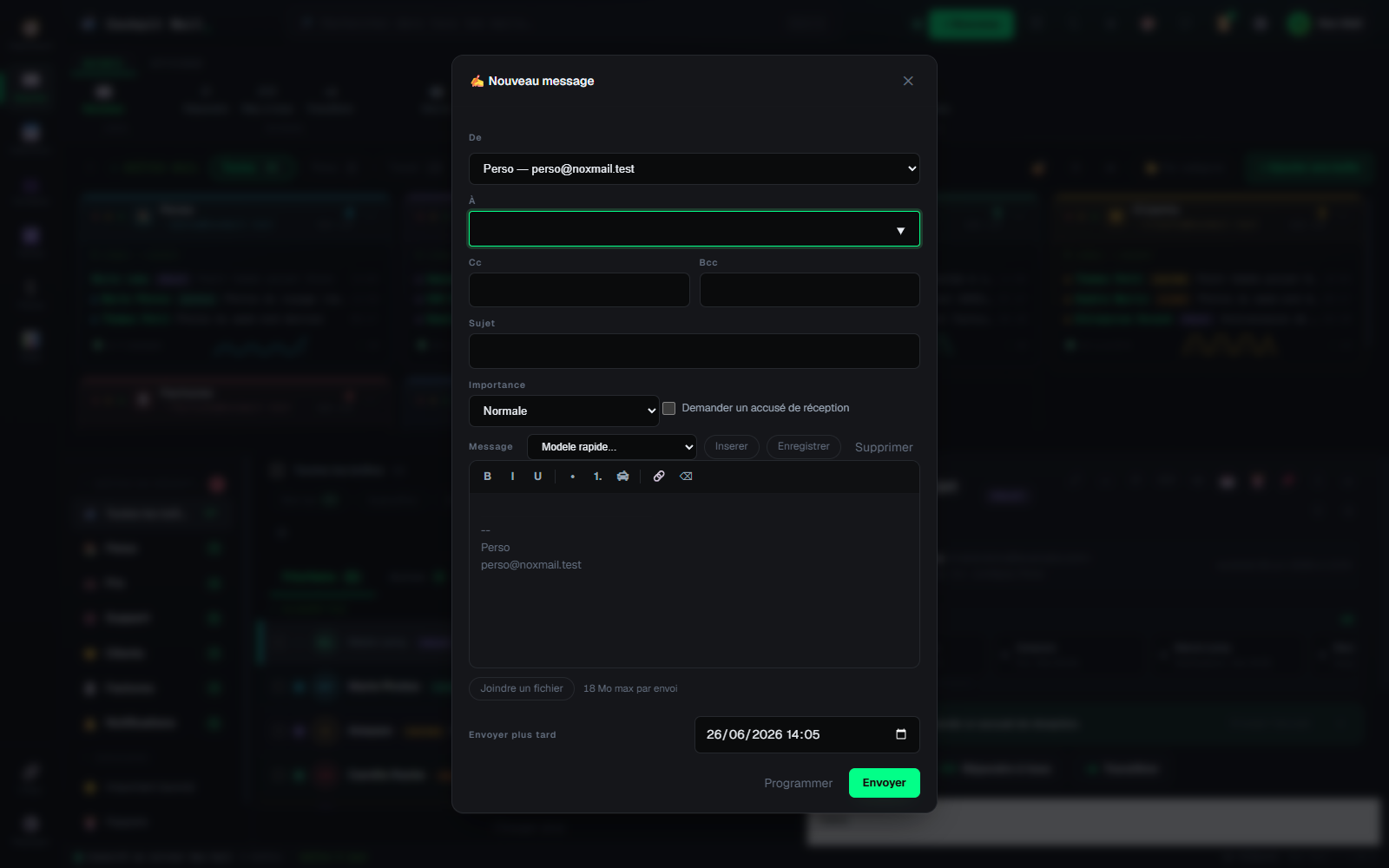Open the calendar picker for scheduled send
Viewport: 1389px width, 868px height.
click(x=901, y=734)
